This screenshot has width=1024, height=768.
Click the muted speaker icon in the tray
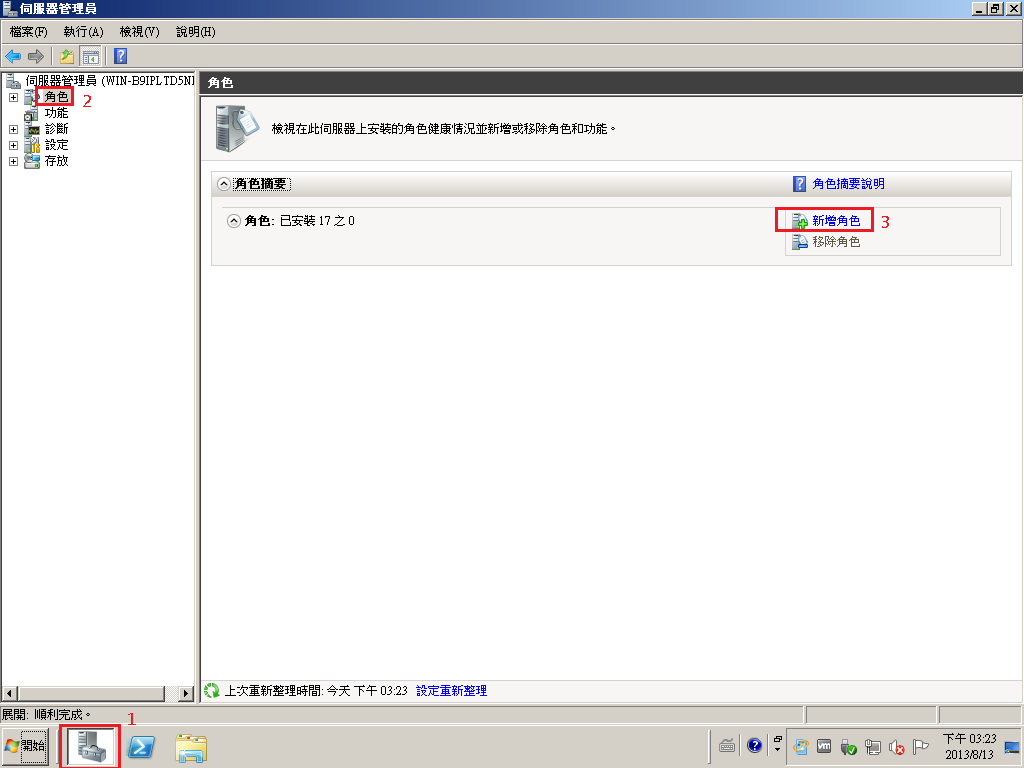[896, 747]
